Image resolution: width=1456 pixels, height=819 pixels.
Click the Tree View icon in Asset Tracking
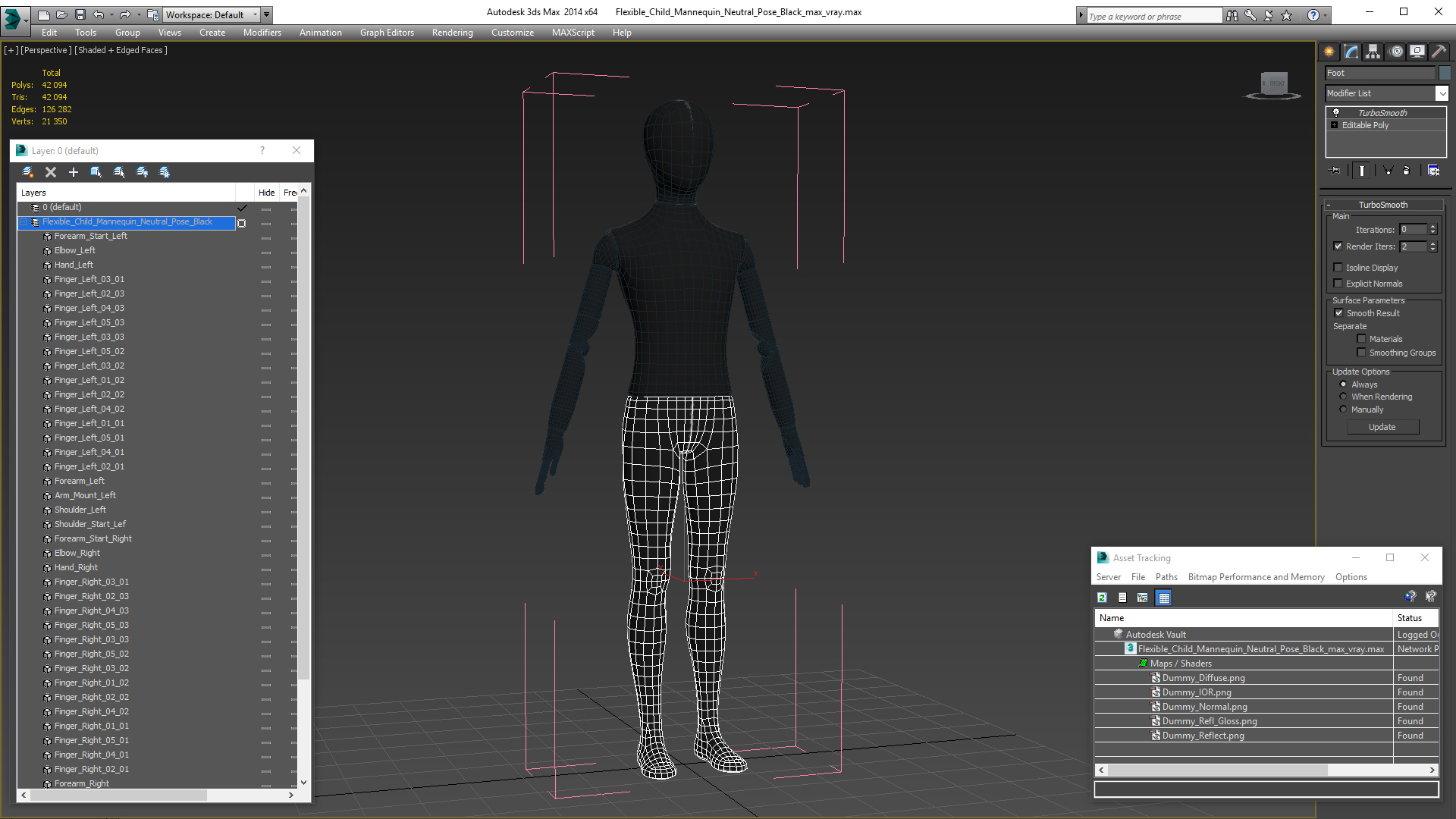1143,598
